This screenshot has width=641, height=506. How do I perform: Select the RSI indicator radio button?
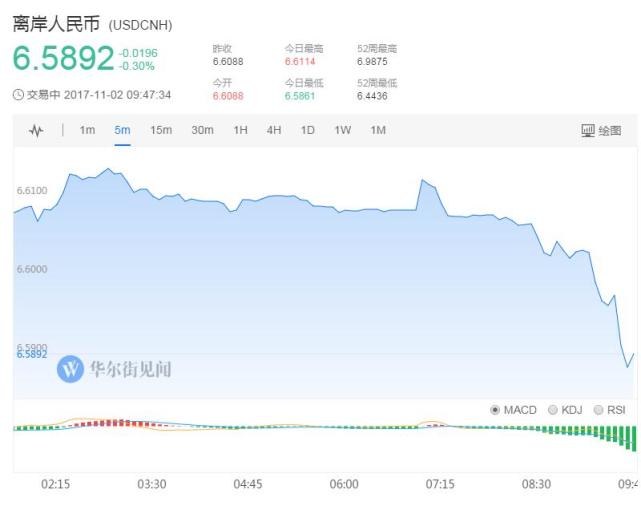pyautogui.click(x=598, y=410)
